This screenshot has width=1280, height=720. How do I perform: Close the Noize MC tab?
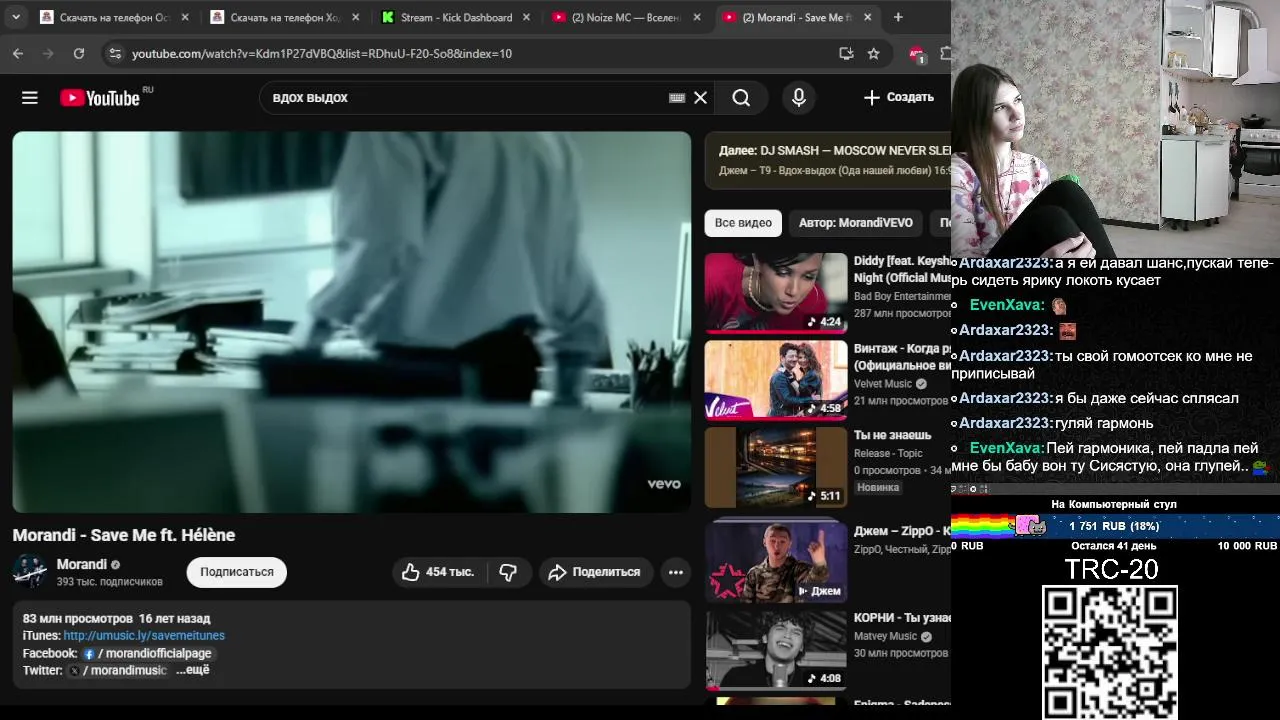point(697,17)
